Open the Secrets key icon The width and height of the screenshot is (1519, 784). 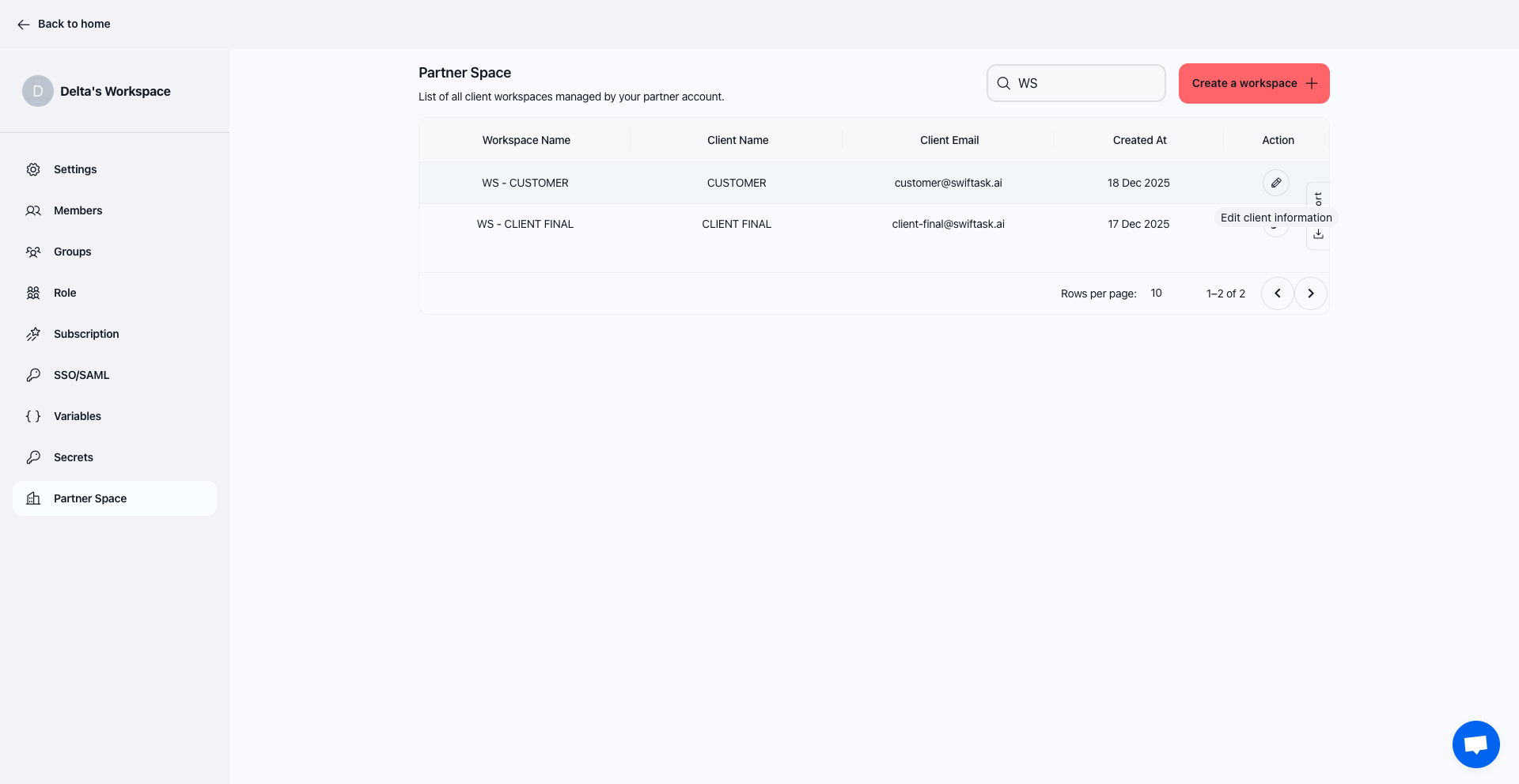pos(33,456)
